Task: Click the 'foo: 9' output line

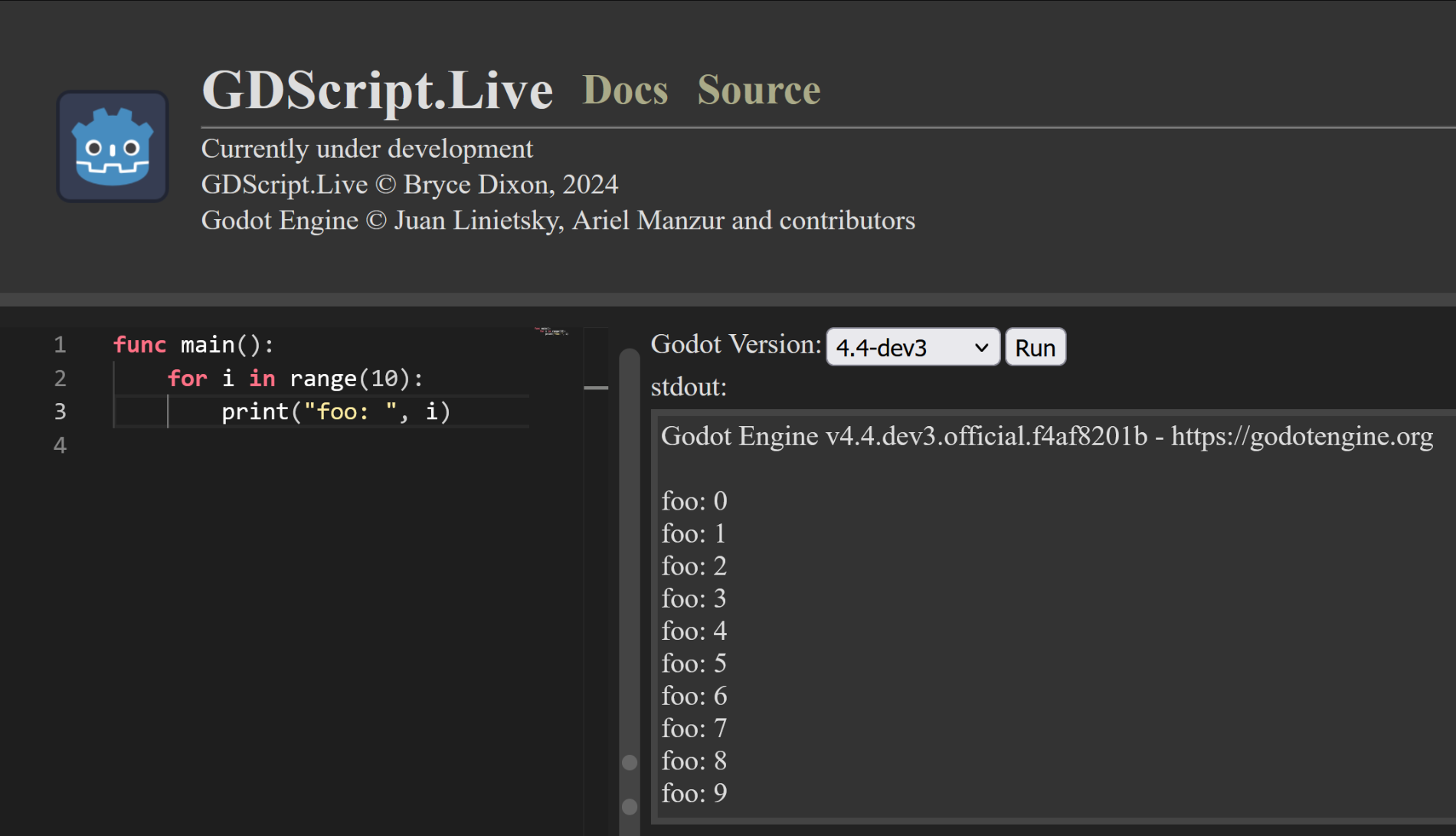Action: pos(694,793)
